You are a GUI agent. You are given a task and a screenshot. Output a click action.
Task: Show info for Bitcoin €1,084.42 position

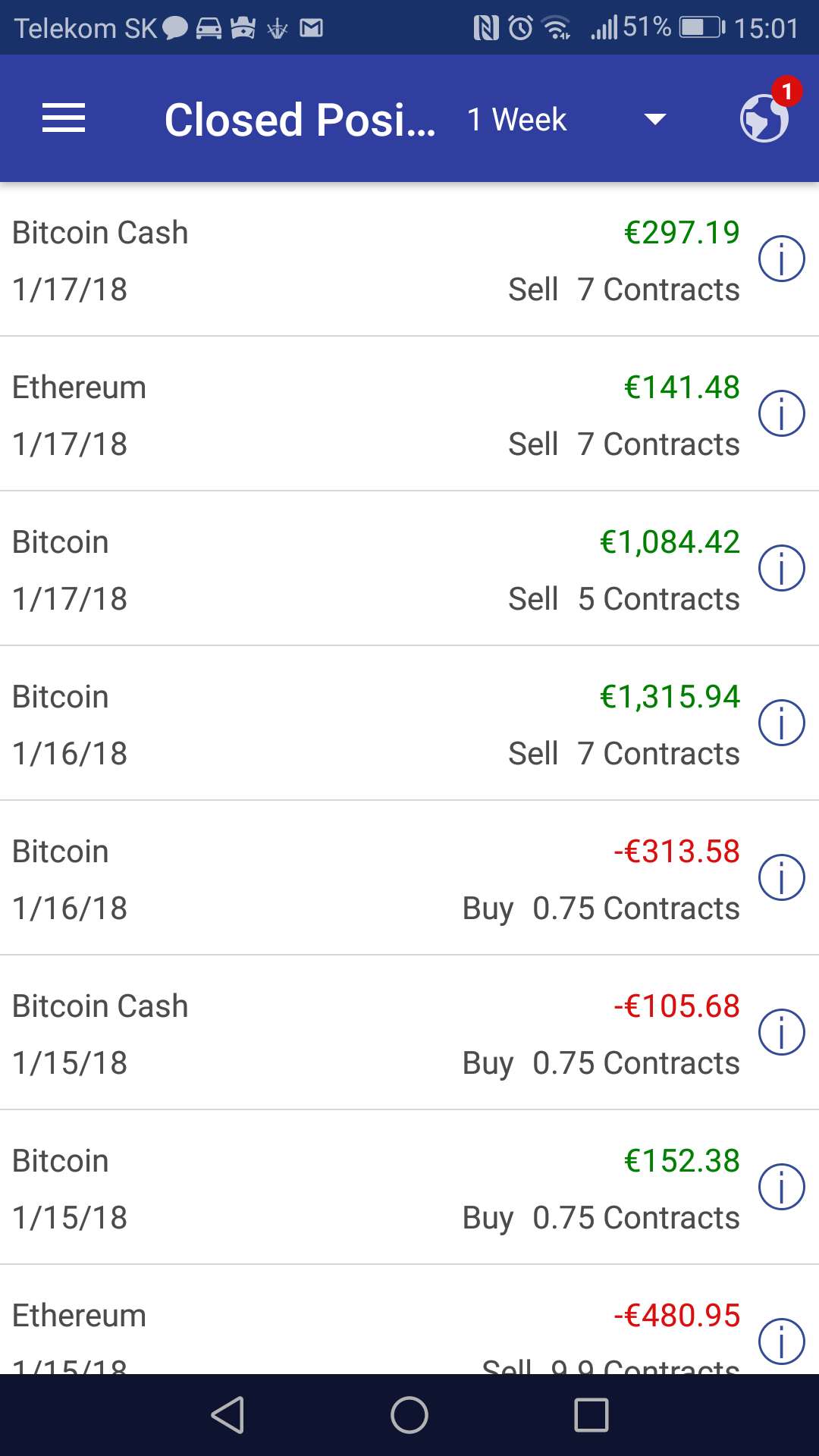(x=781, y=568)
